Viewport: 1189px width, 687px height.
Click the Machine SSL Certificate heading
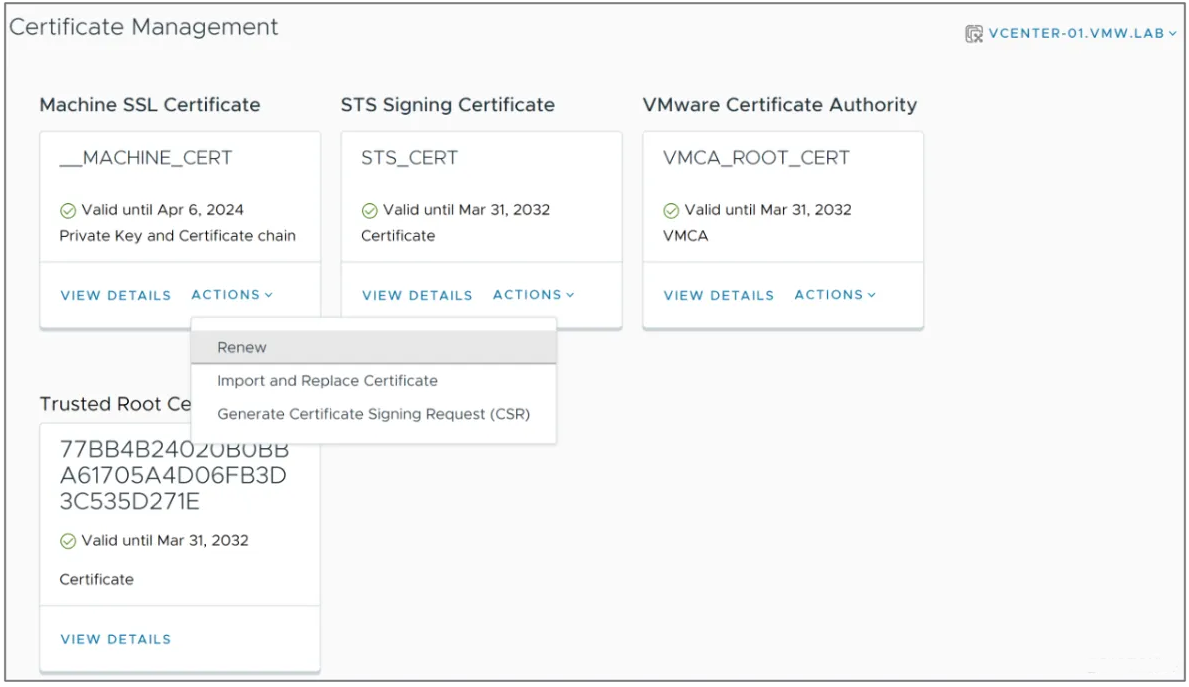pos(149,105)
